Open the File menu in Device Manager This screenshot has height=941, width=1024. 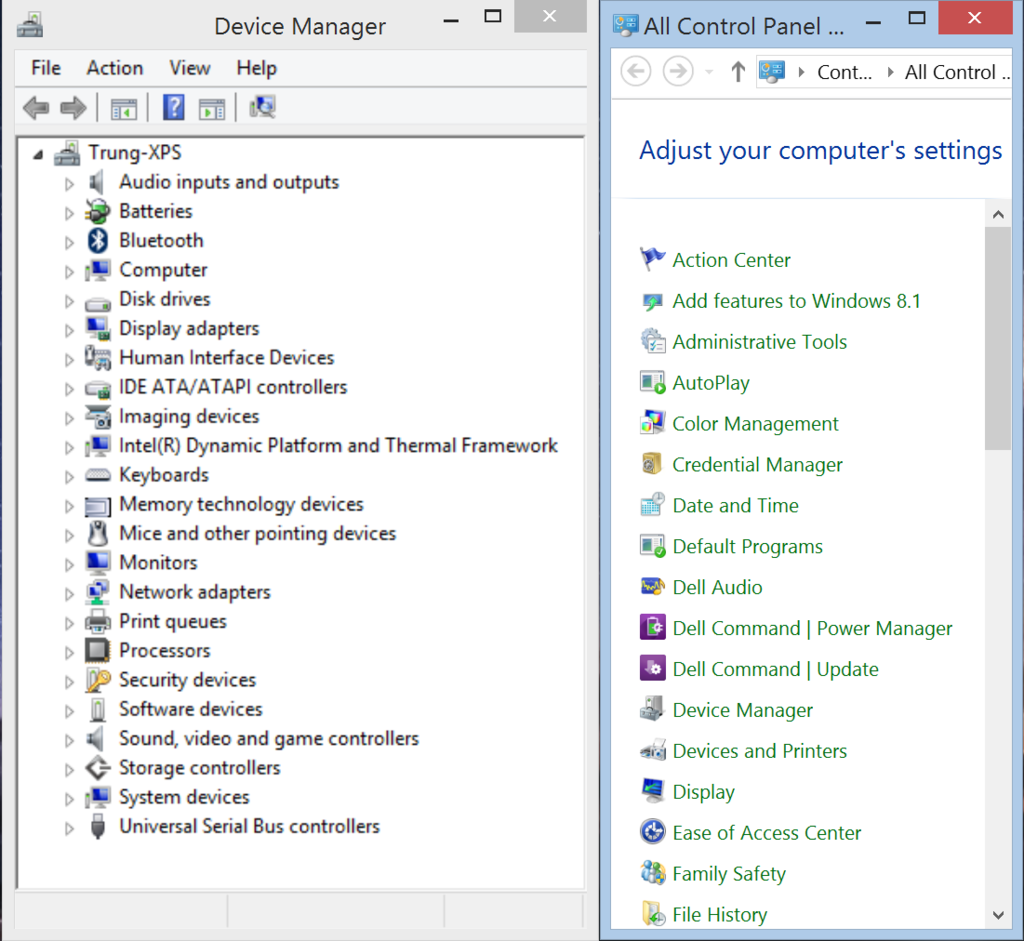pos(46,68)
